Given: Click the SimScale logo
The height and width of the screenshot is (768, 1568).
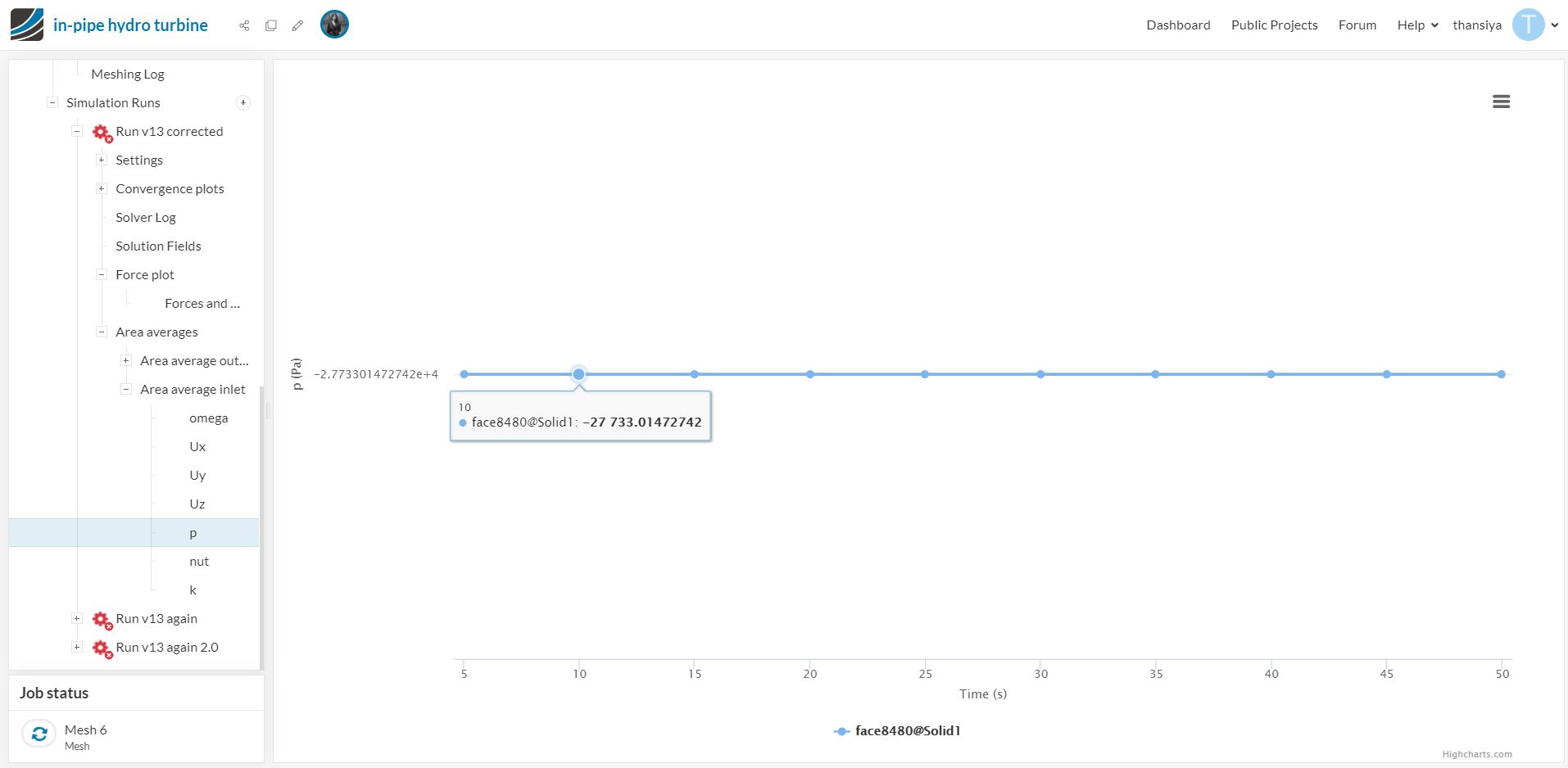Looking at the screenshot, I should [x=27, y=25].
